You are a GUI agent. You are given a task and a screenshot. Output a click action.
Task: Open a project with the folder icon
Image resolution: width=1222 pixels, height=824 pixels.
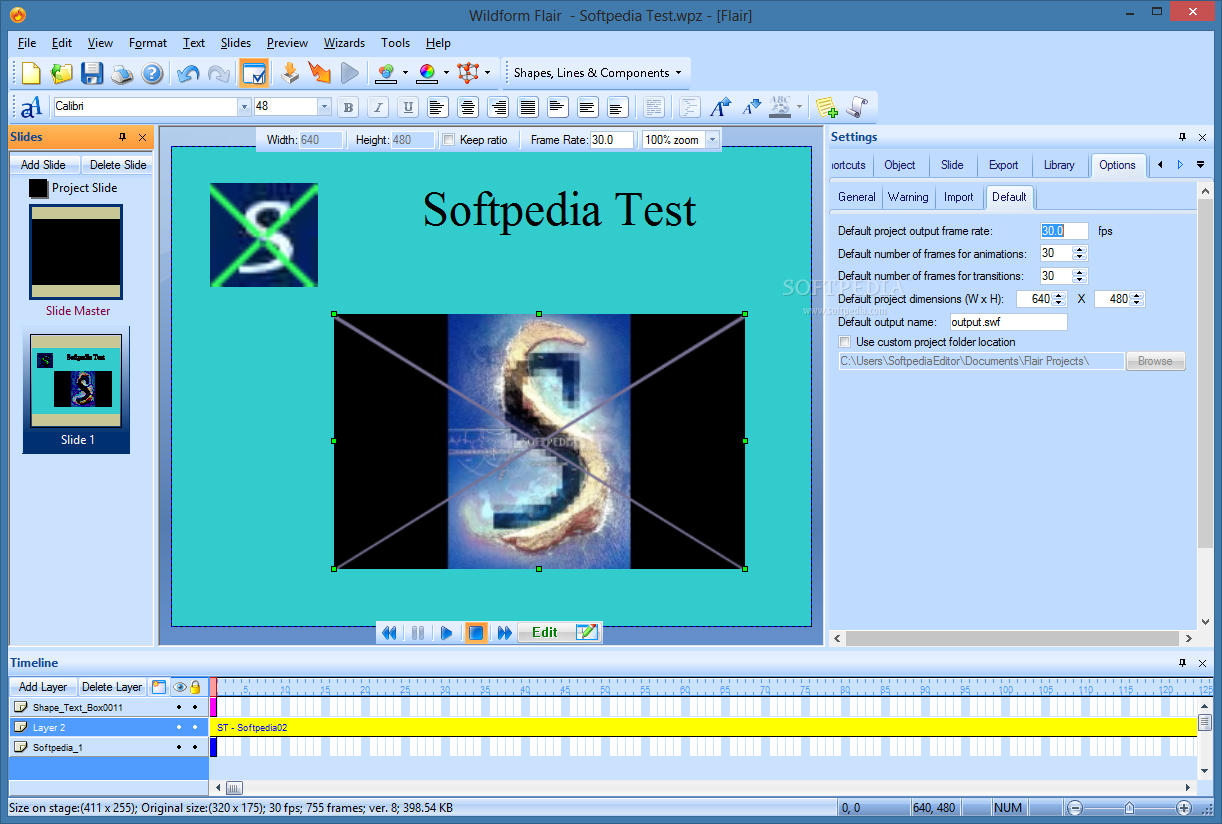pos(62,73)
